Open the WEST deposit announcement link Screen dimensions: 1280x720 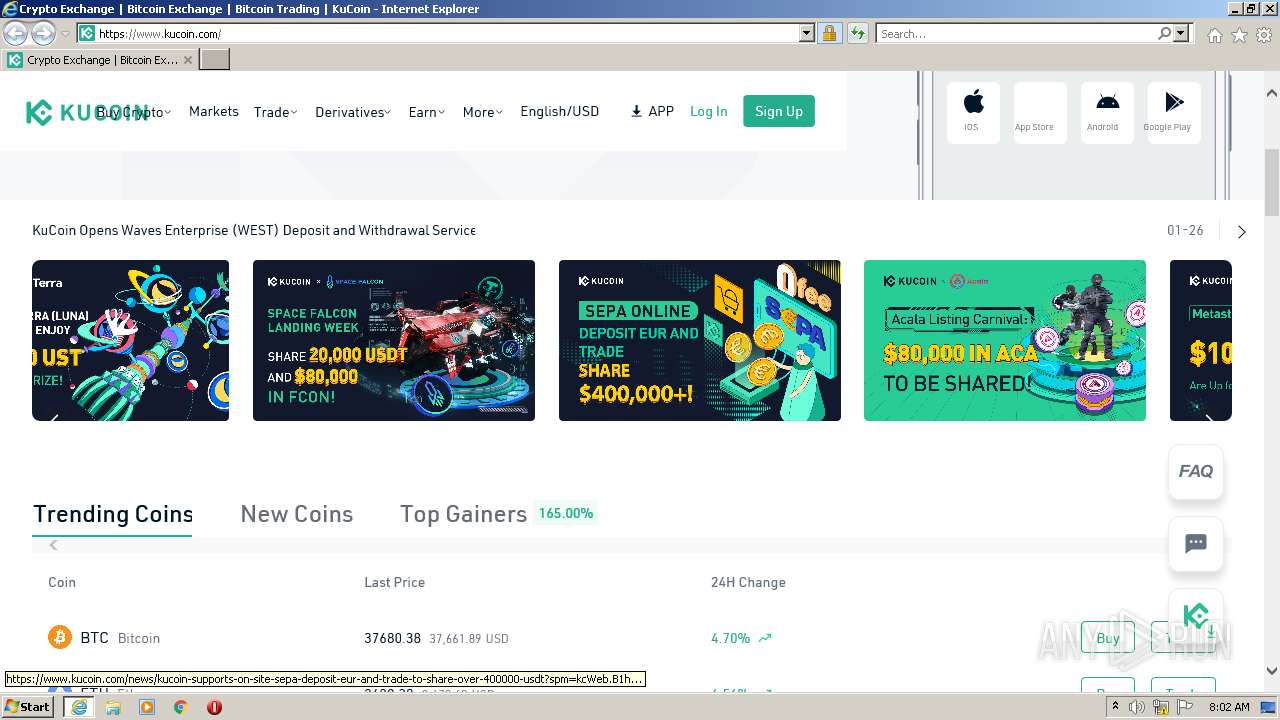[254, 230]
